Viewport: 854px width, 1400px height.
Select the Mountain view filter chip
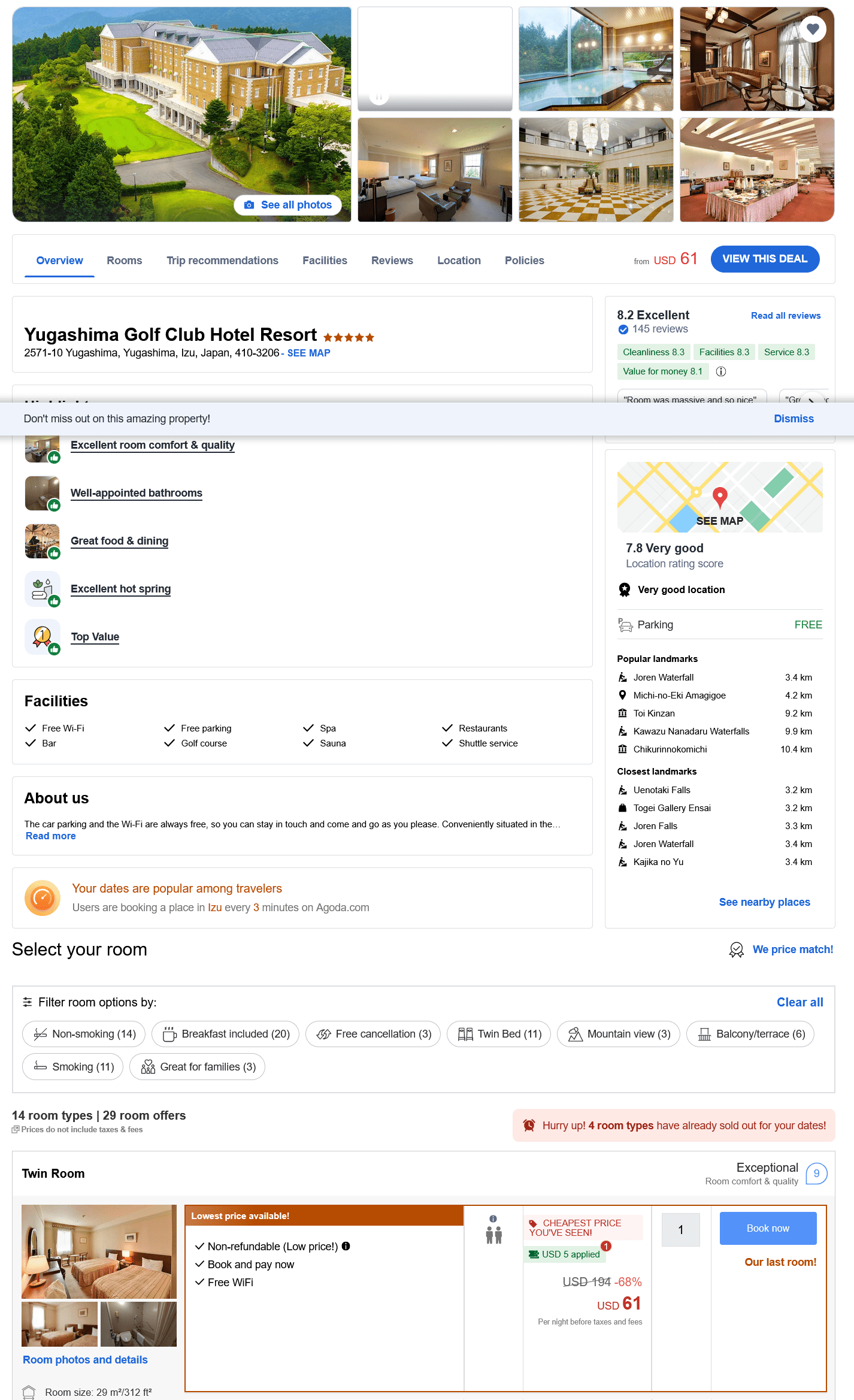(619, 1034)
